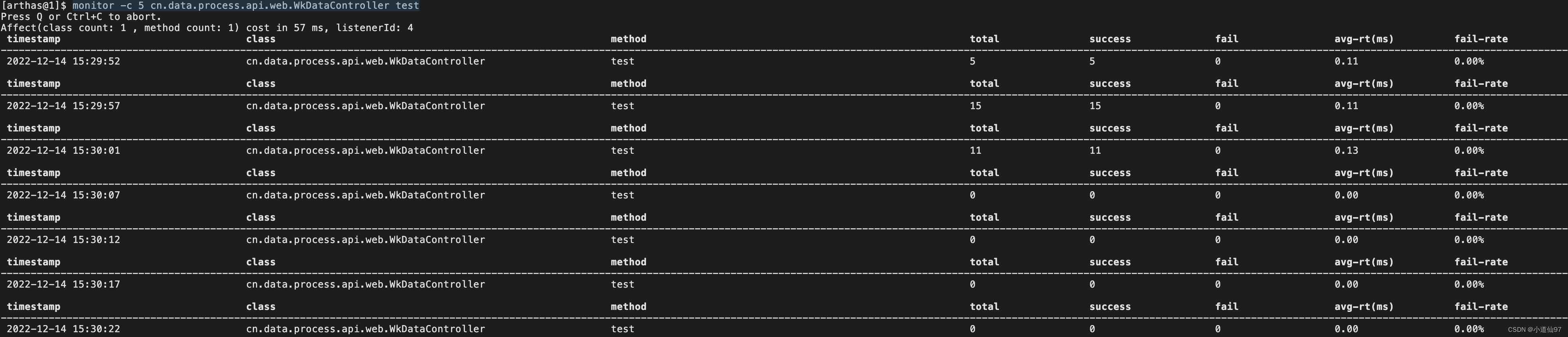1568x337 pixels.
Task: Click the WkDataController class name in the 15:29:52 row
Action: click(x=365, y=61)
